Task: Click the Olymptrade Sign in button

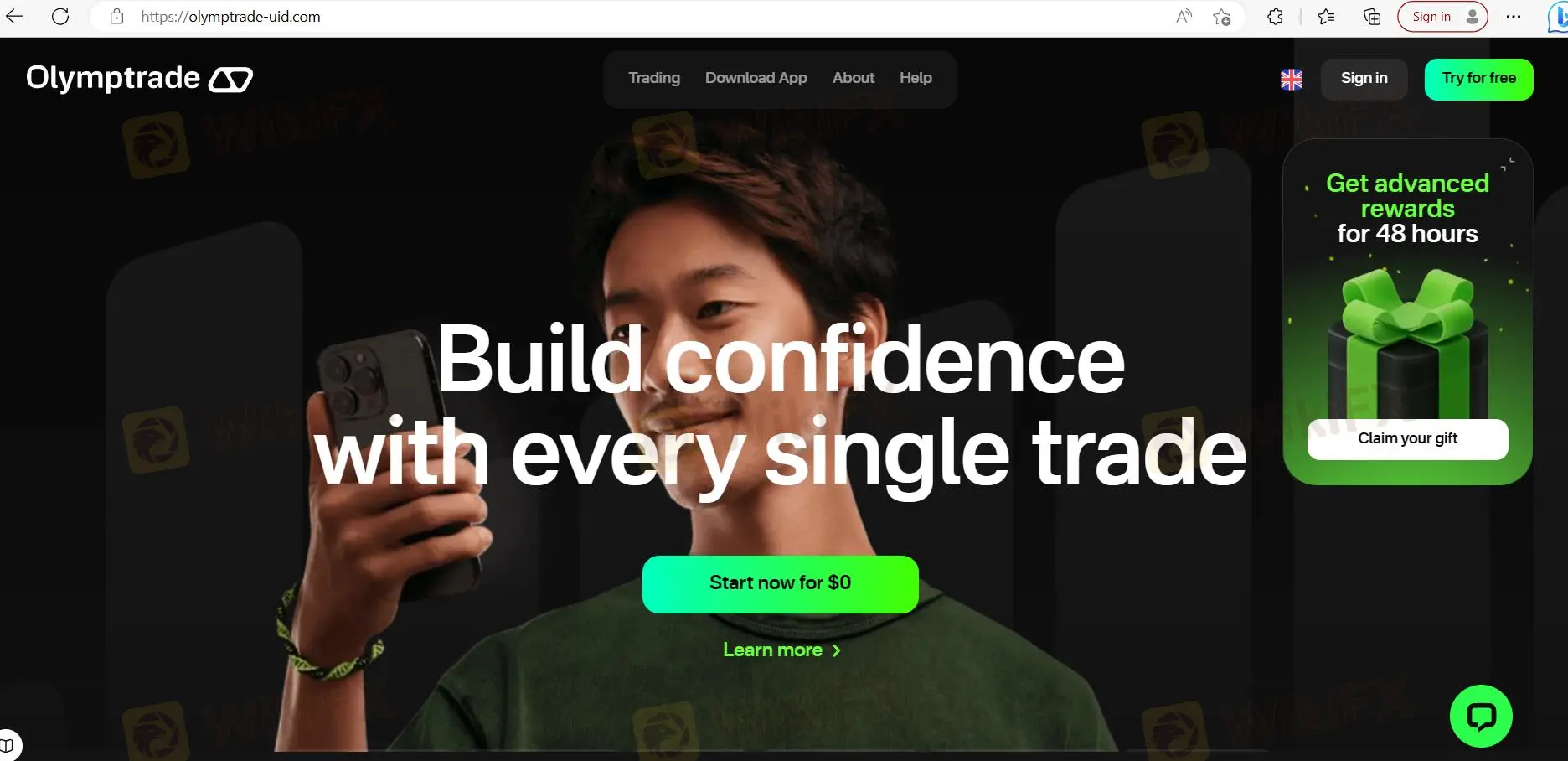Action: click(1364, 79)
